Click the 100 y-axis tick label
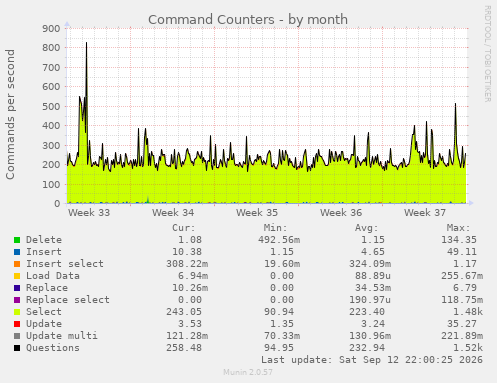The width and height of the screenshot is (497, 383). 51,184
